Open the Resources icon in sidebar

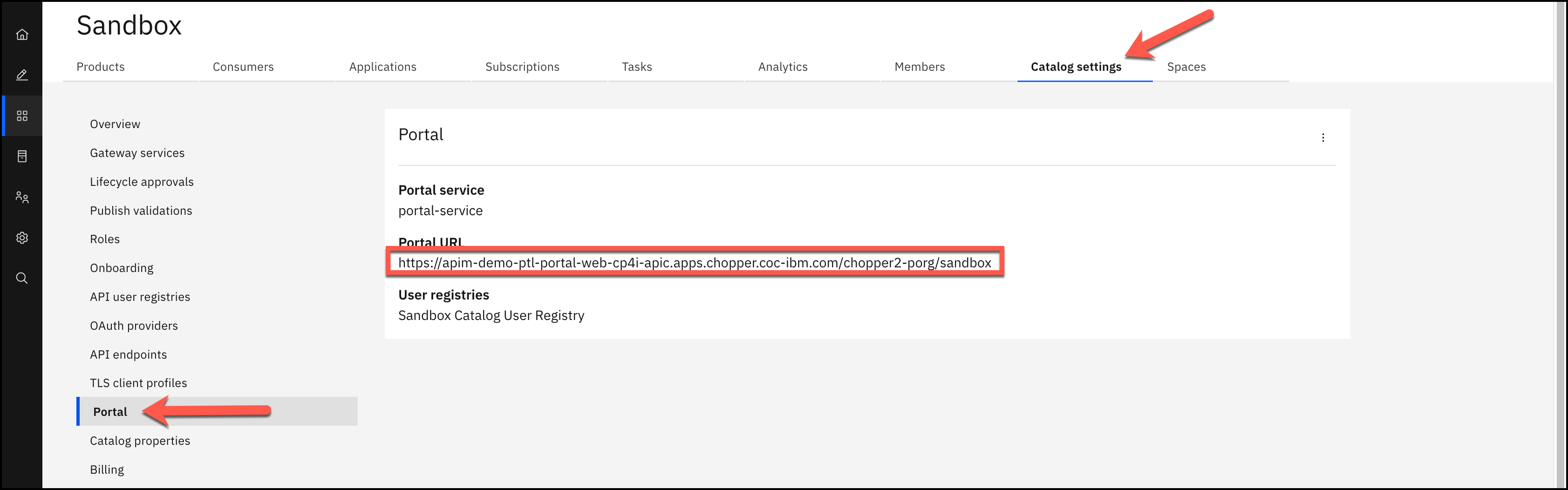tap(22, 157)
